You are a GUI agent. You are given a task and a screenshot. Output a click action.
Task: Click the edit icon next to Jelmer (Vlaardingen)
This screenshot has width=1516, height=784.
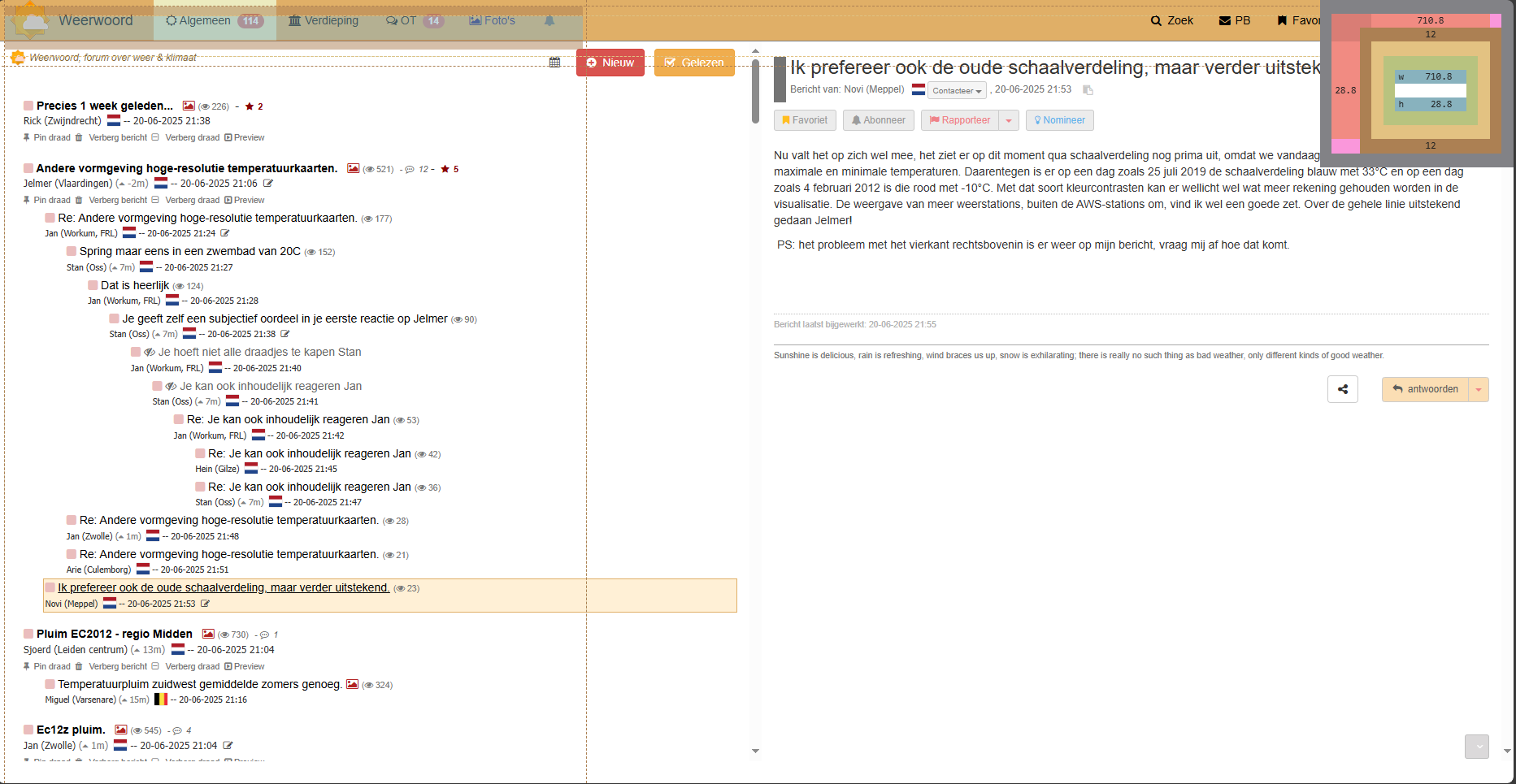pos(267,184)
